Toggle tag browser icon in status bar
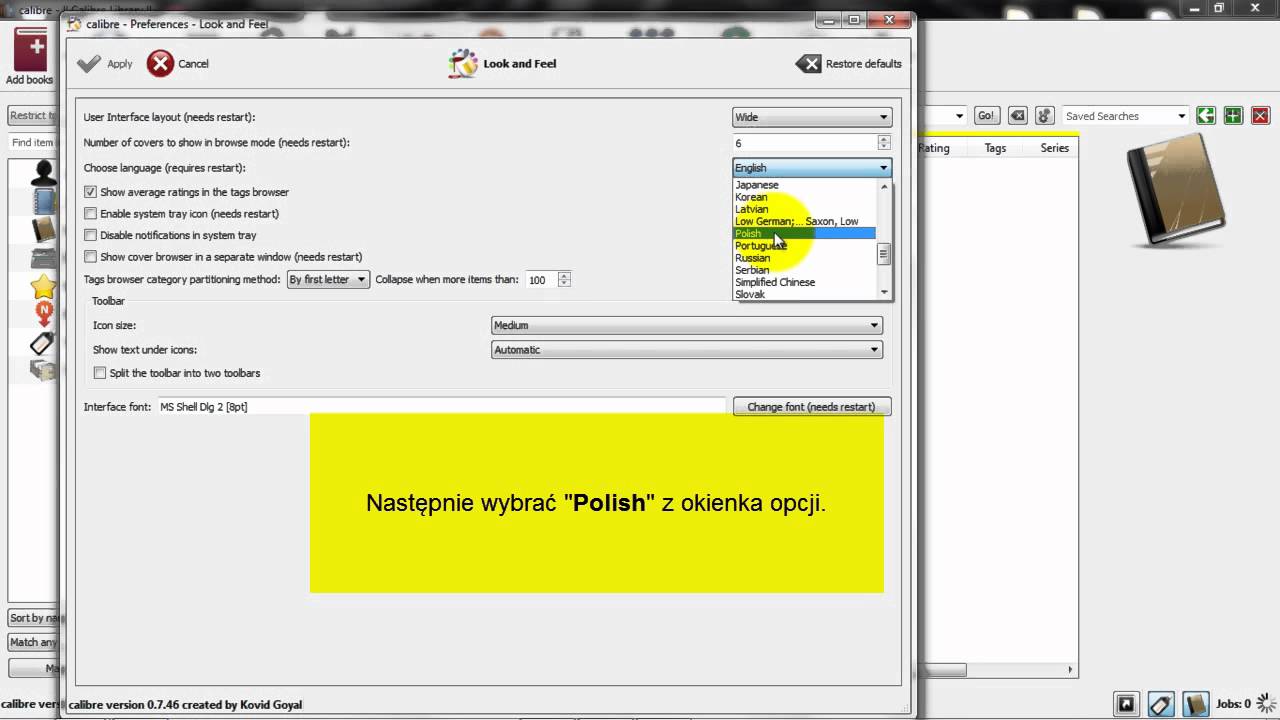Image resolution: width=1280 pixels, height=720 pixels. click(1160, 704)
